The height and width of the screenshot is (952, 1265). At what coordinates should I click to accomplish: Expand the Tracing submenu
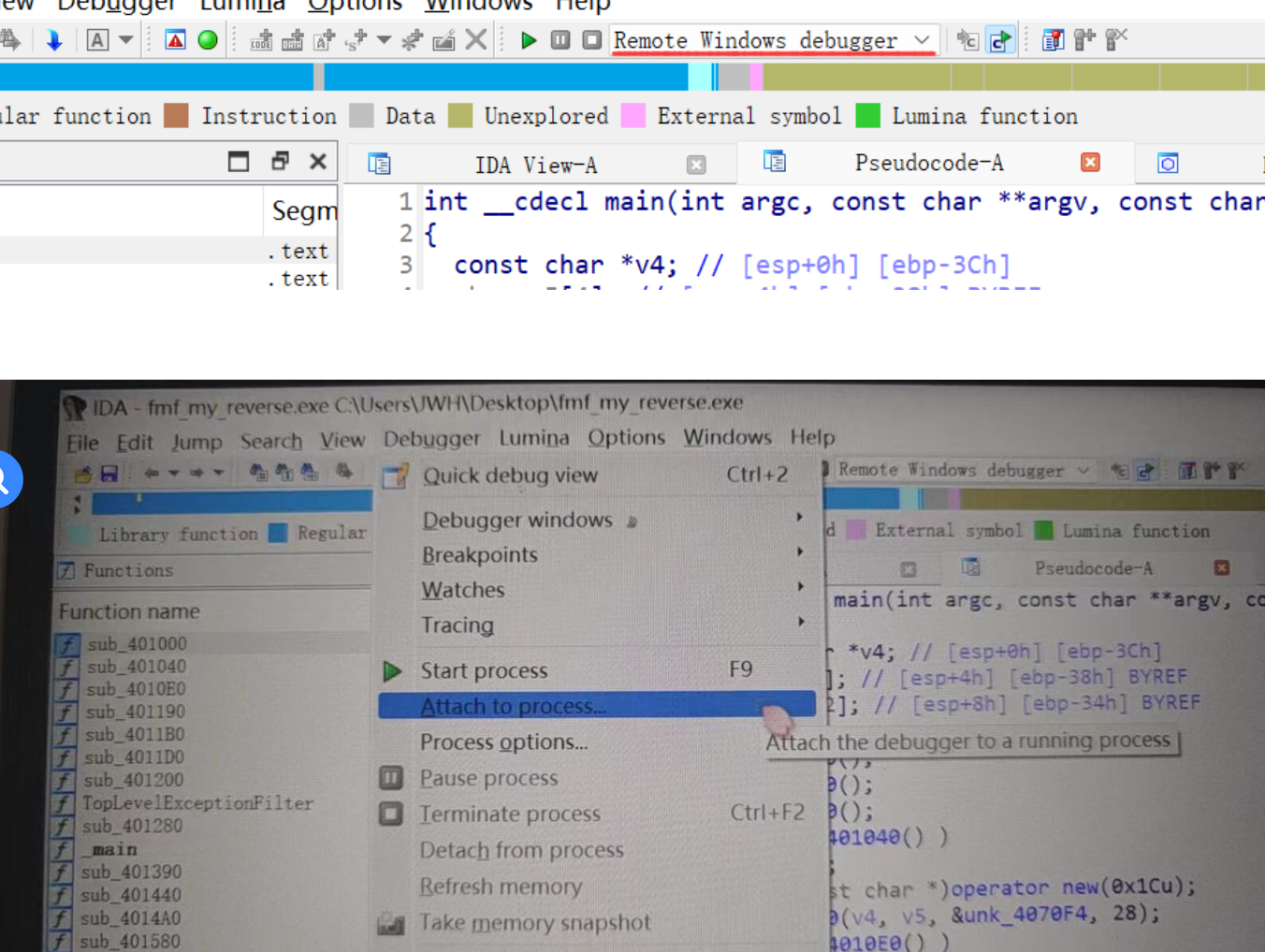pos(597,624)
